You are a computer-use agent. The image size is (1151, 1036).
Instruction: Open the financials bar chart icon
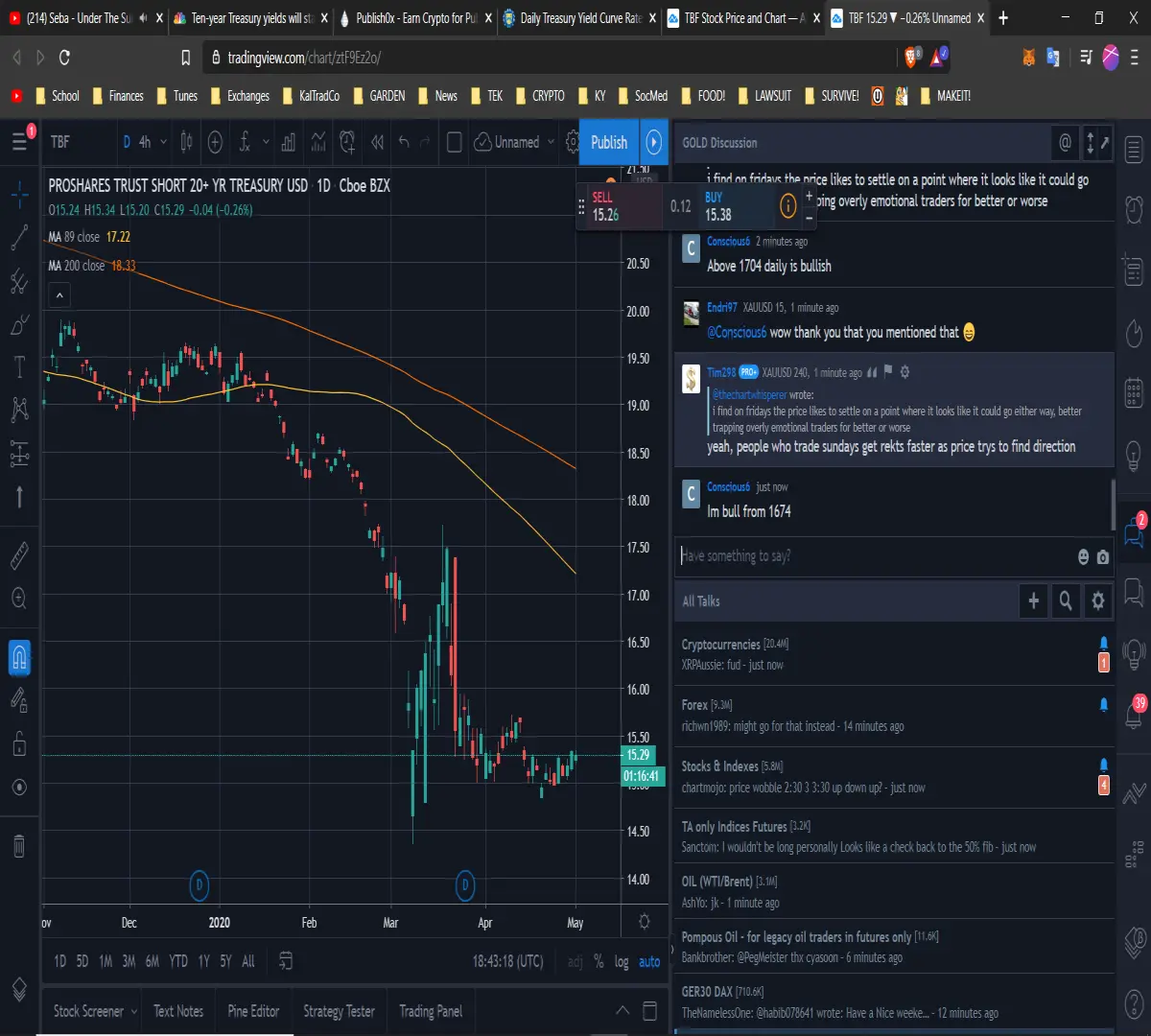(289, 142)
